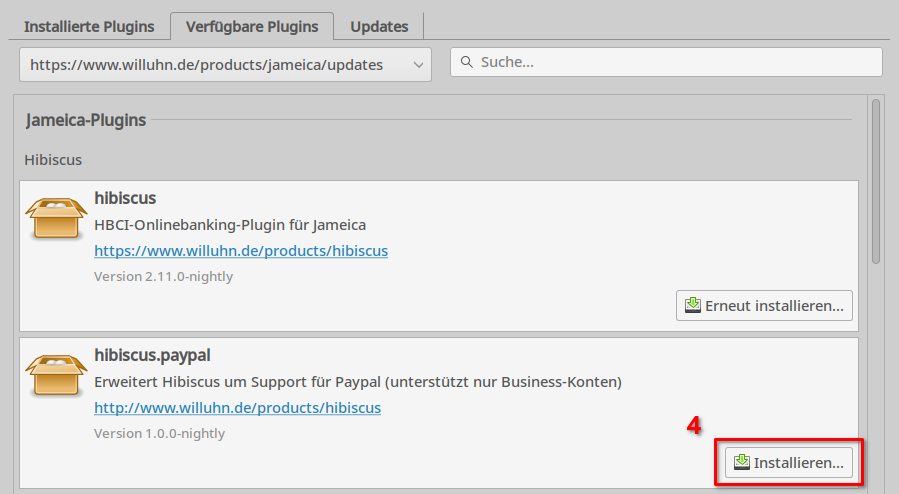Go to the Updates tab
The height and width of the screenshot is (494, 899).
click(379, 26)
